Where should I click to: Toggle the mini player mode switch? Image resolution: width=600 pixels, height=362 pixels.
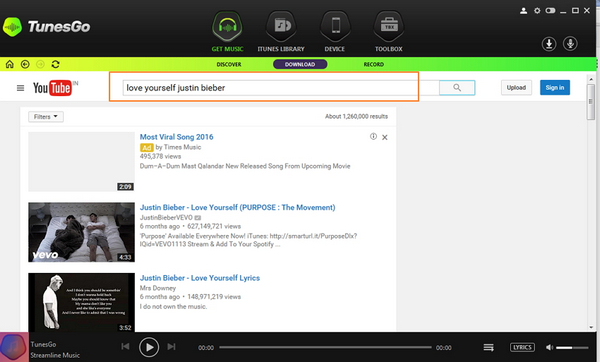(550, 11)
